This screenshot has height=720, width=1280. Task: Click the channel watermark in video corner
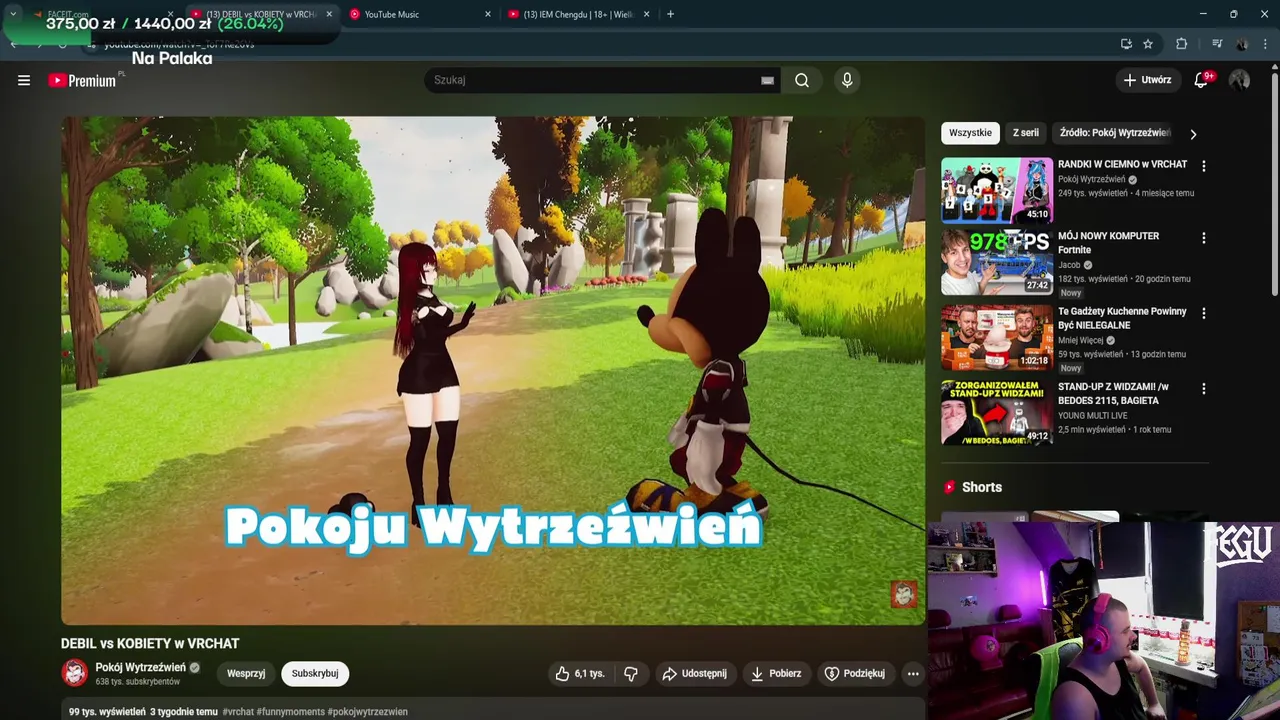(904, 594)
